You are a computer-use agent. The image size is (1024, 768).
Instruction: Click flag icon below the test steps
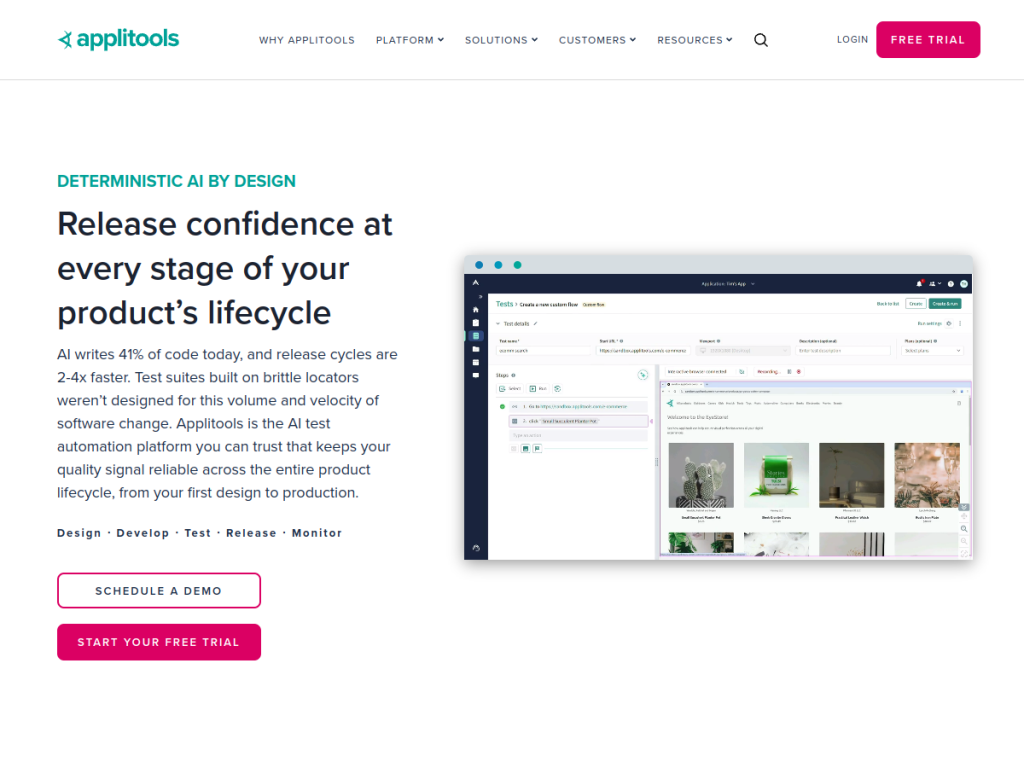coord(537,449)
